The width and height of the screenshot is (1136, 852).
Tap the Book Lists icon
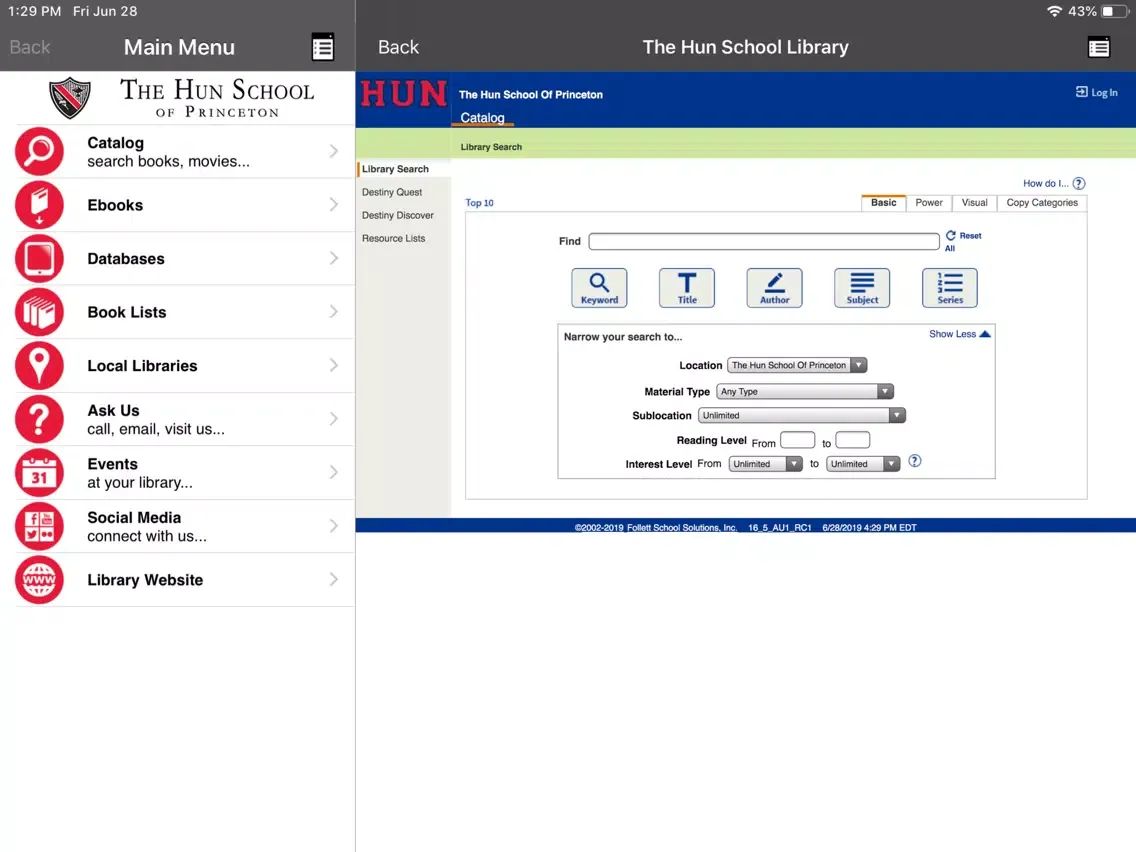pyautogui.click(x=39, y=312)
